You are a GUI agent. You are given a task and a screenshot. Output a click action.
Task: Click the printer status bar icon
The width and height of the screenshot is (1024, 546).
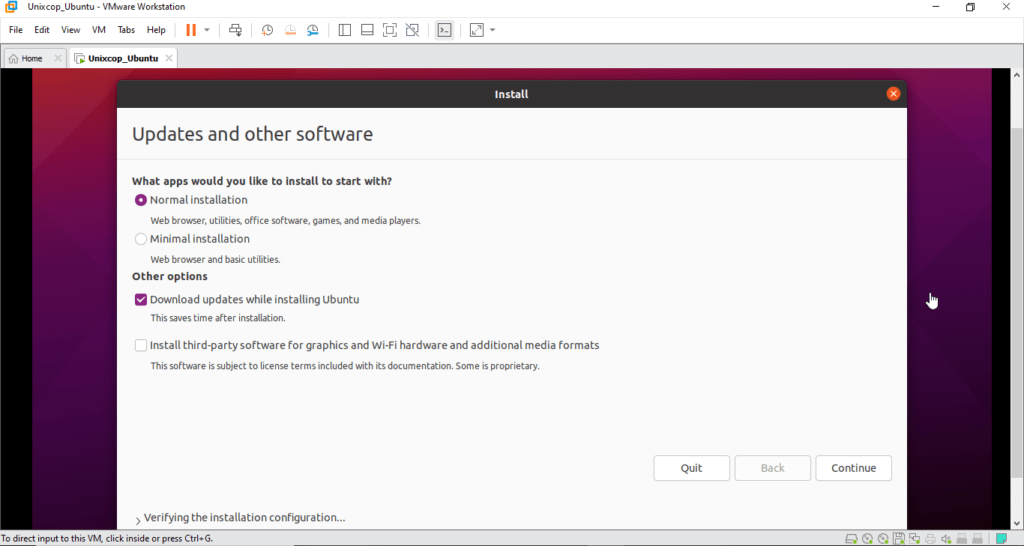(x=930, y=539)
